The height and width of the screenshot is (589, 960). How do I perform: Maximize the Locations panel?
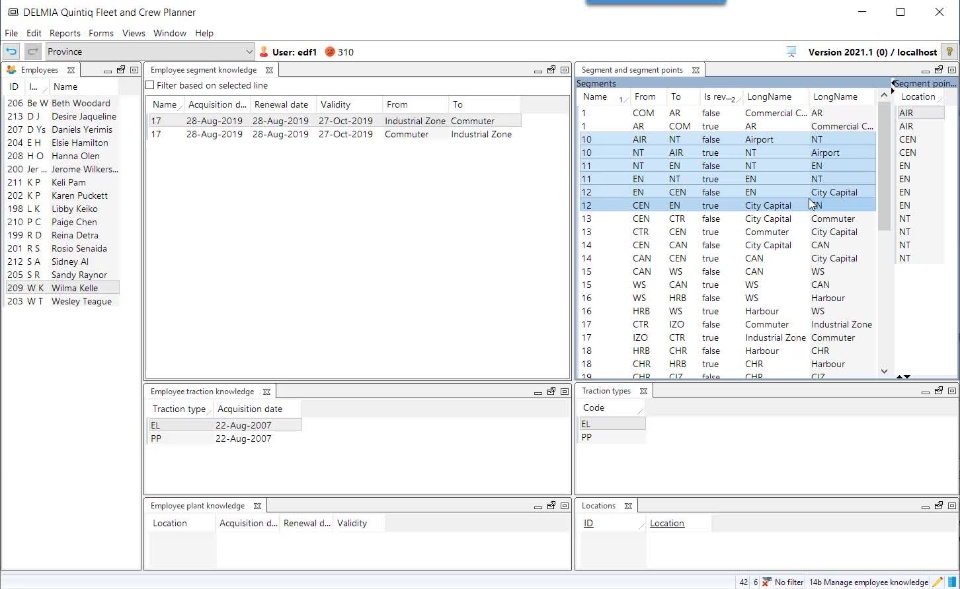952,506
